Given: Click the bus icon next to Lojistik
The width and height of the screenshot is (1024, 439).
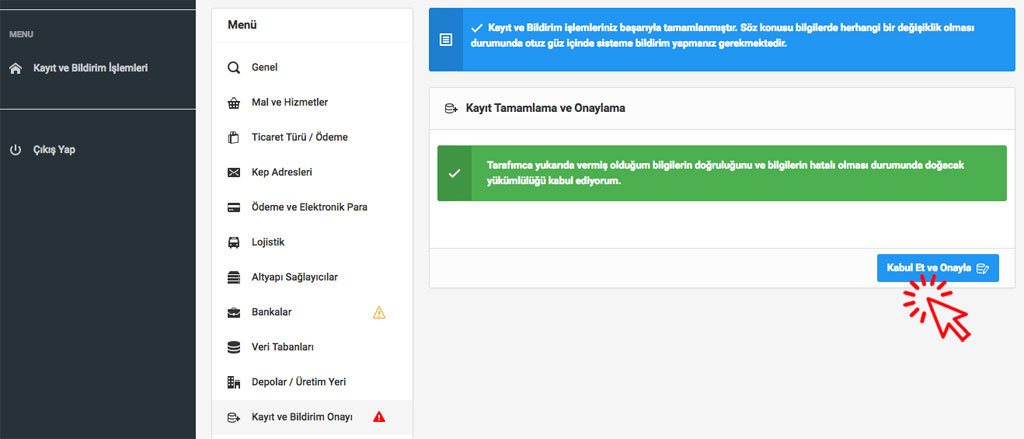Looking at the screenshot, I should point(234,243).
